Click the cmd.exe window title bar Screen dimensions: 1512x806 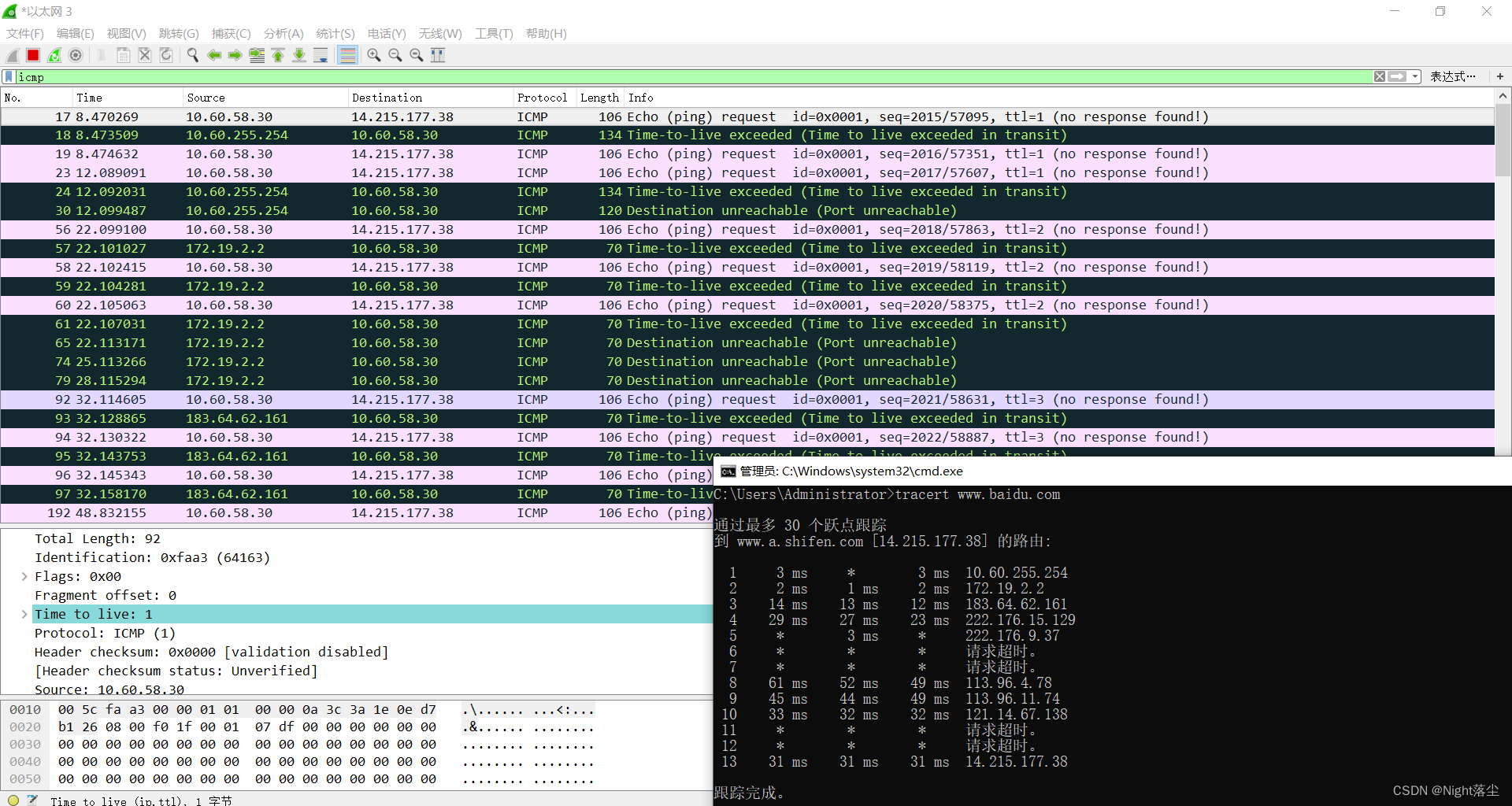pos(1112,471)
